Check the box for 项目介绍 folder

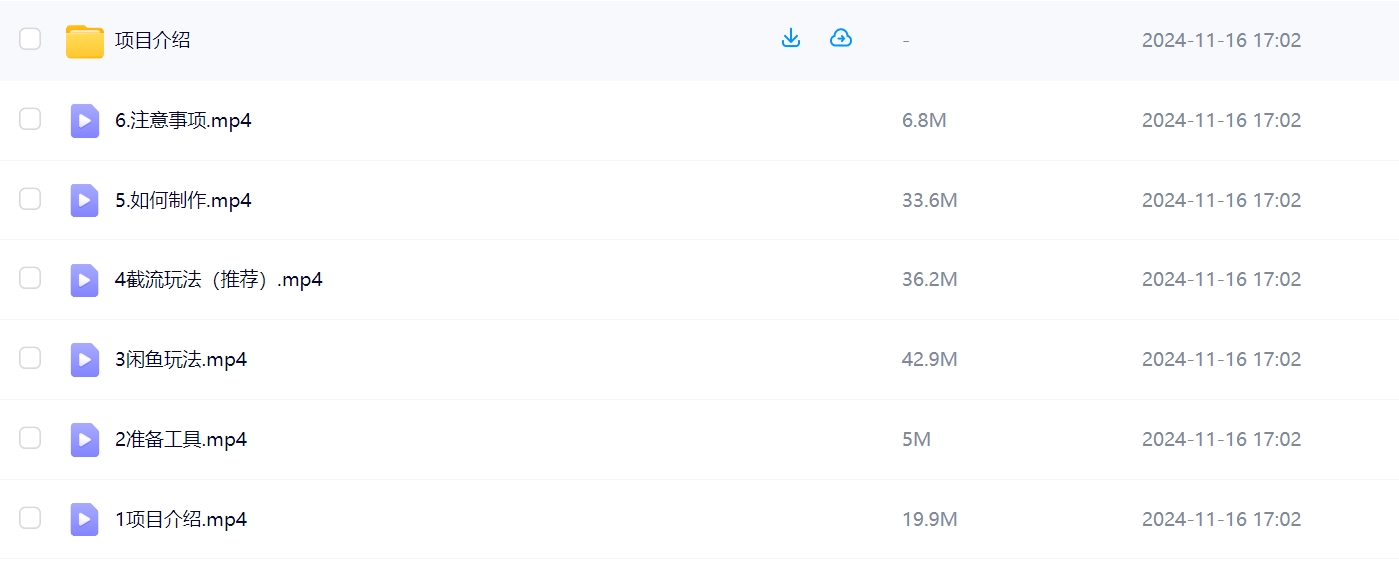30,39
